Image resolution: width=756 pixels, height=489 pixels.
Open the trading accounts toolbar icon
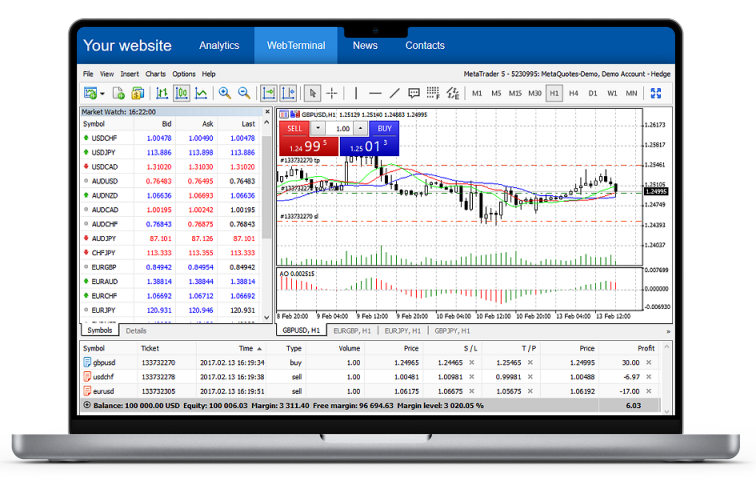[138, 93]
